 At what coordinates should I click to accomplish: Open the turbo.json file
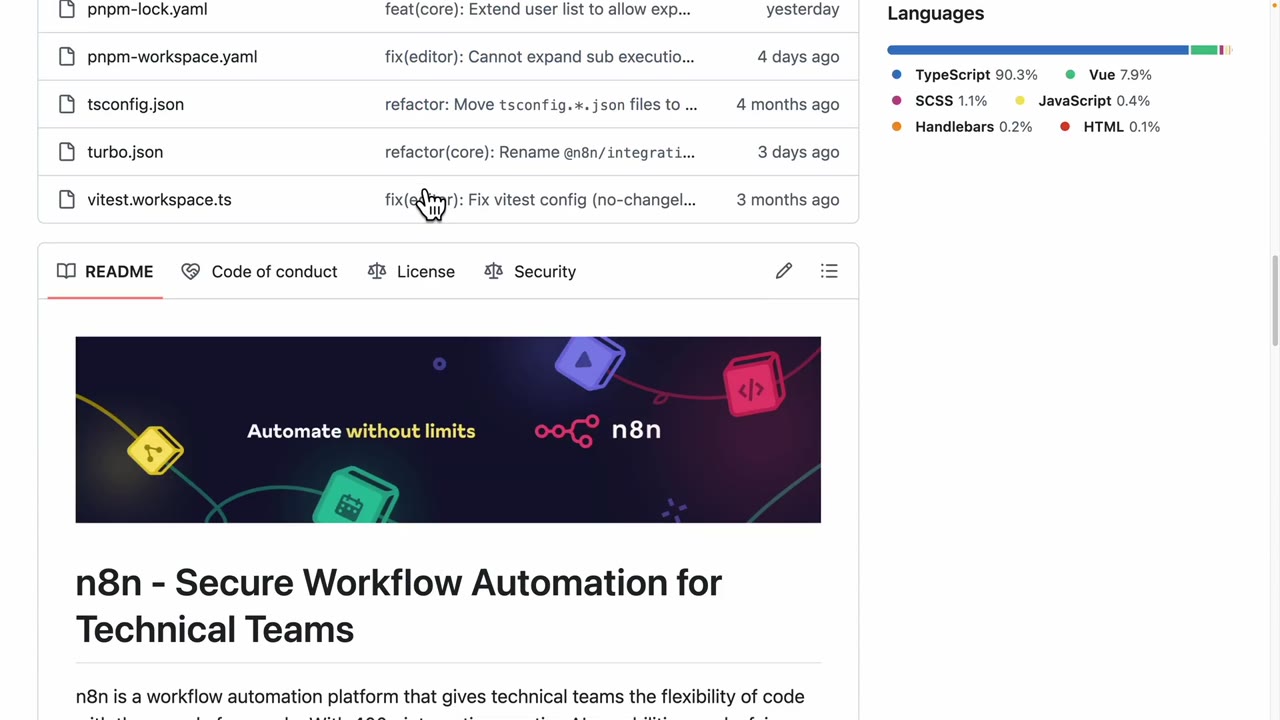[125, 152]
